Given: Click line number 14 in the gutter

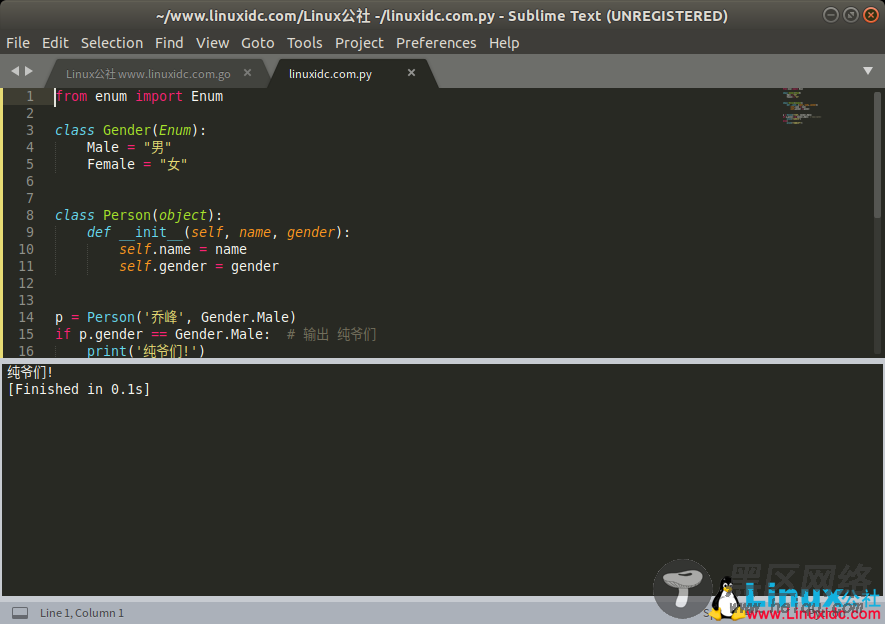Looking at the screenshot, I should tap(26, 317).
